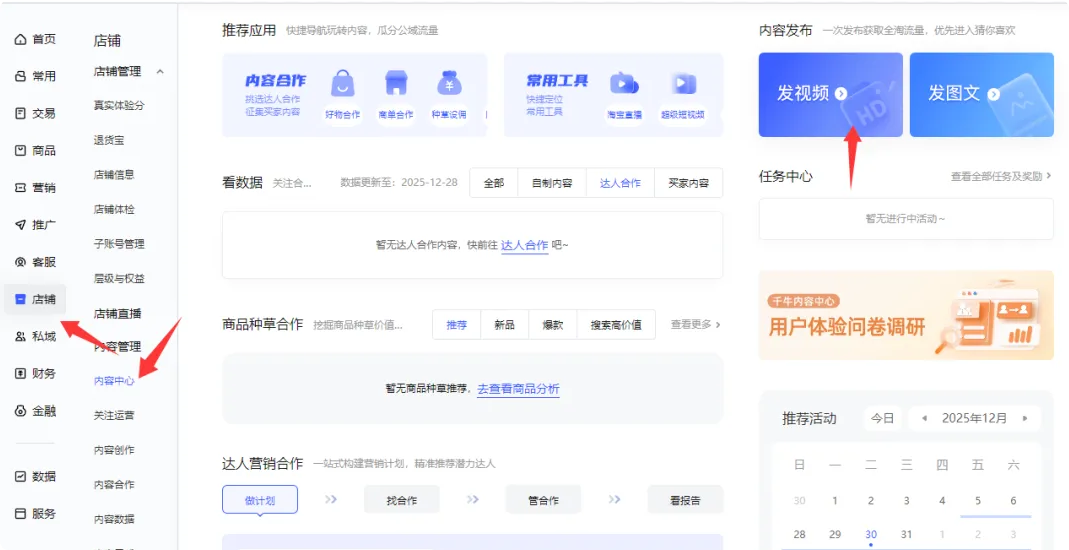Switch to 全部 data tab
The width and height of the screenshot is (1069, 550).
pyautogui.click(x=494, y=183)
